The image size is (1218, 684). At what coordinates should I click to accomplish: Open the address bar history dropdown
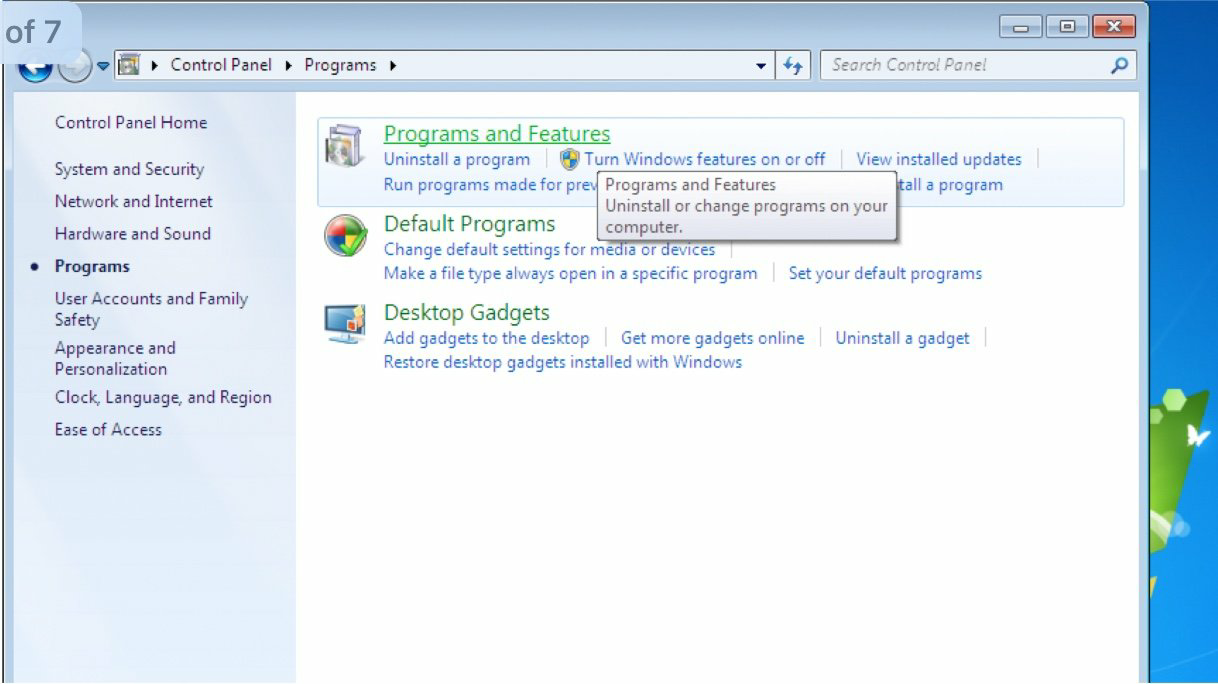click(x=762, y=65)
